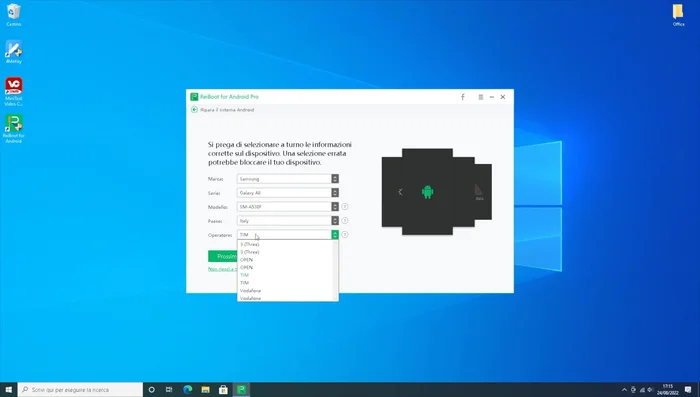The width and height of the screenshot is (700, 397).
Task: Select the ReiBoot for Android desktop shortcut
Action: point(13,129)
